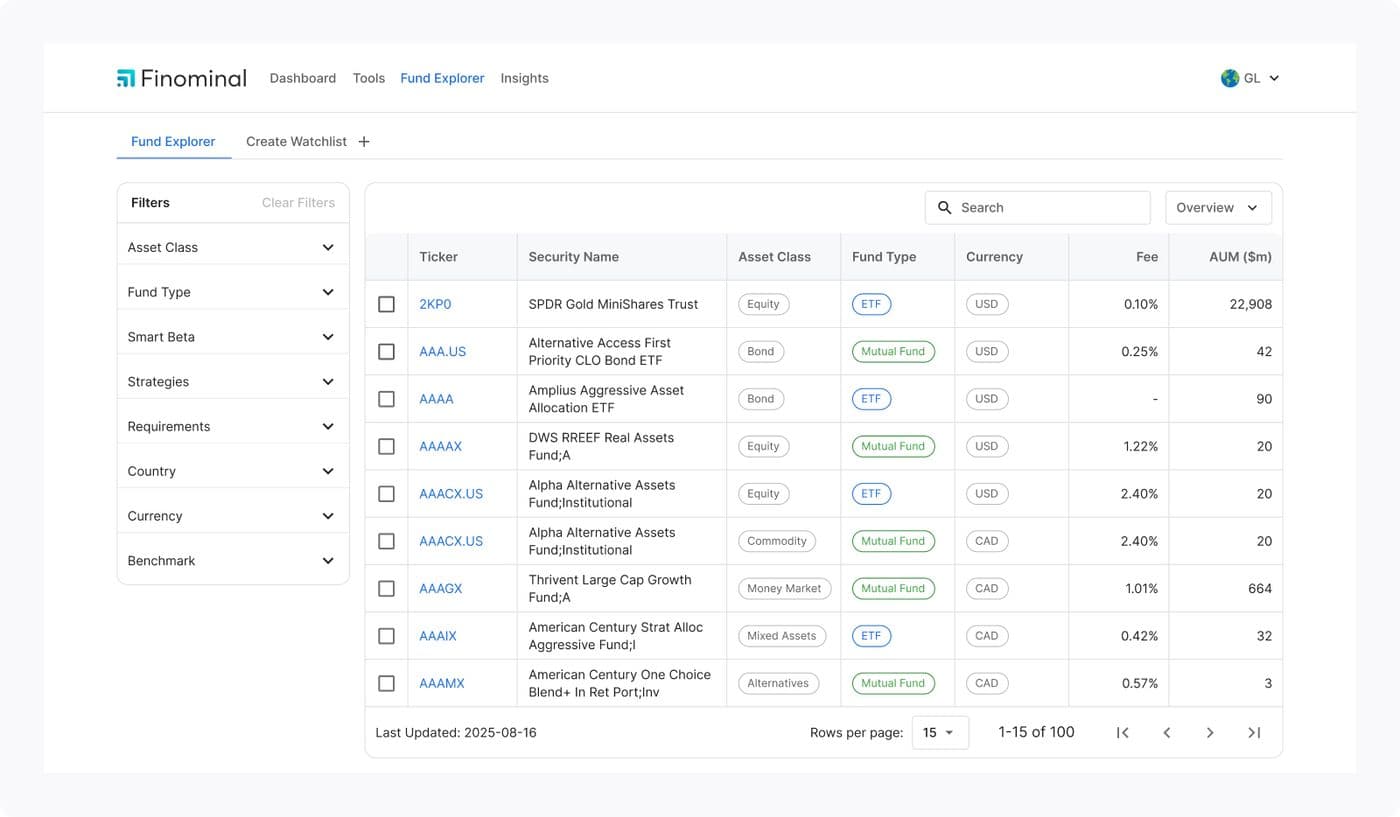Click the 1.22% fee value
Viewport: 1400px width, 817px height.
[x=1140, y=447]
